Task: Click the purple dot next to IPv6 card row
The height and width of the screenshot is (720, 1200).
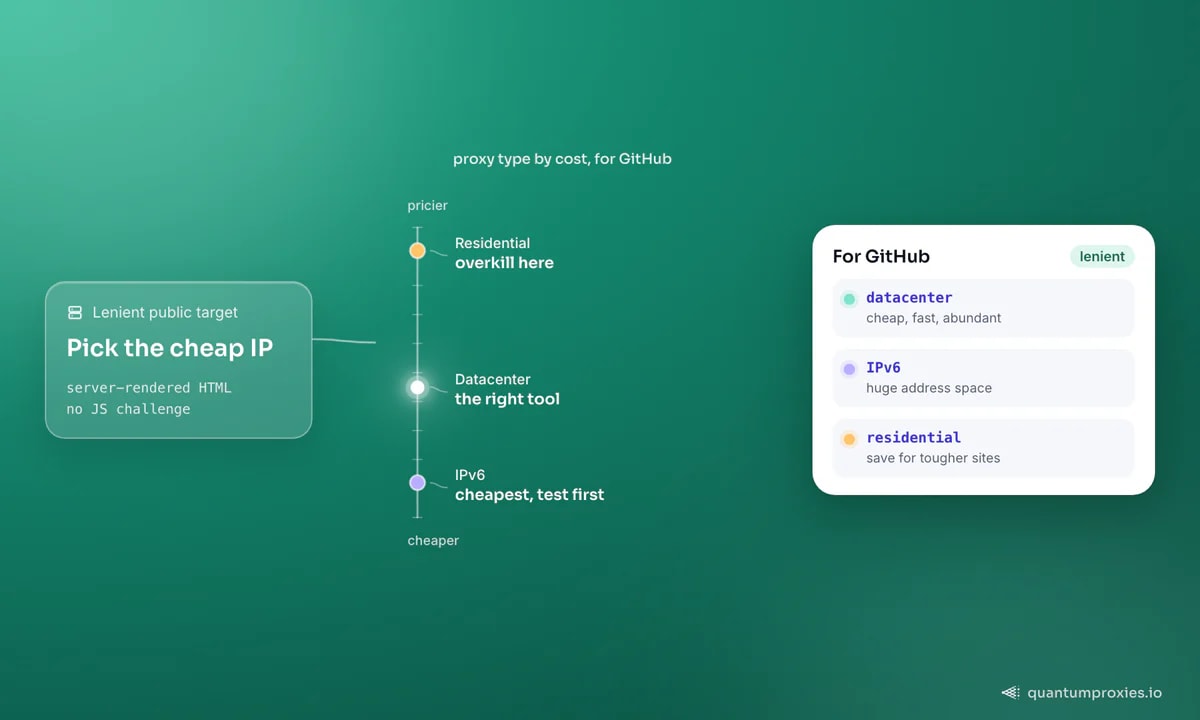Action: [849, 369]
